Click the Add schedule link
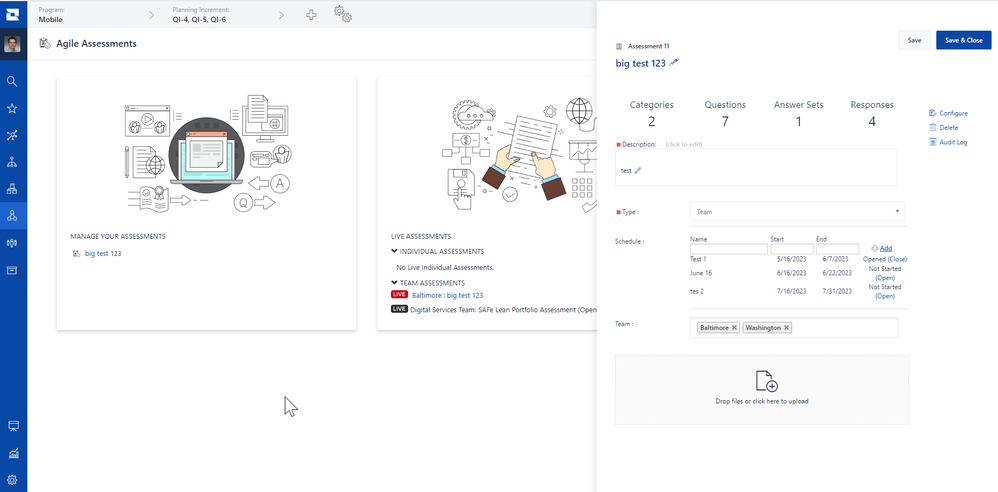 tap(882, 248)
